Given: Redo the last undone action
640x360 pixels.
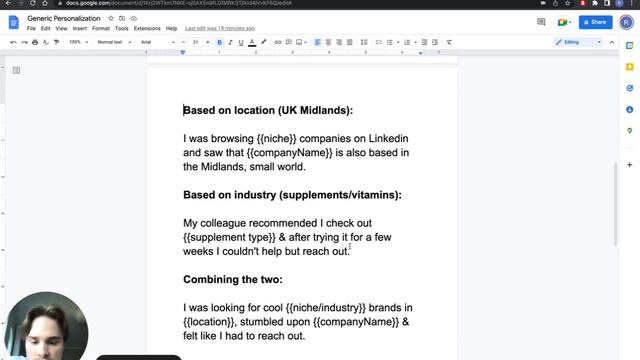Looking at the screenshot, I should pyautogui.click(x=24, y=42).
